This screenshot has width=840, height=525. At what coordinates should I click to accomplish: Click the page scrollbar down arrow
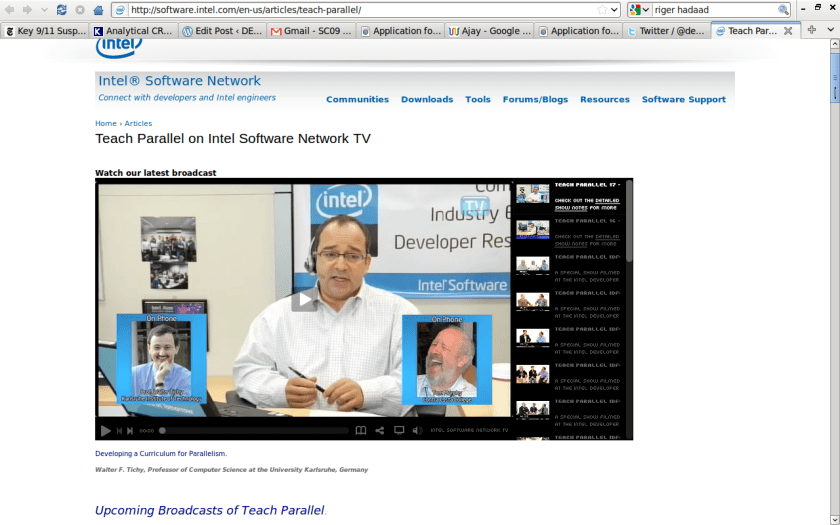[x=835, y=520]
